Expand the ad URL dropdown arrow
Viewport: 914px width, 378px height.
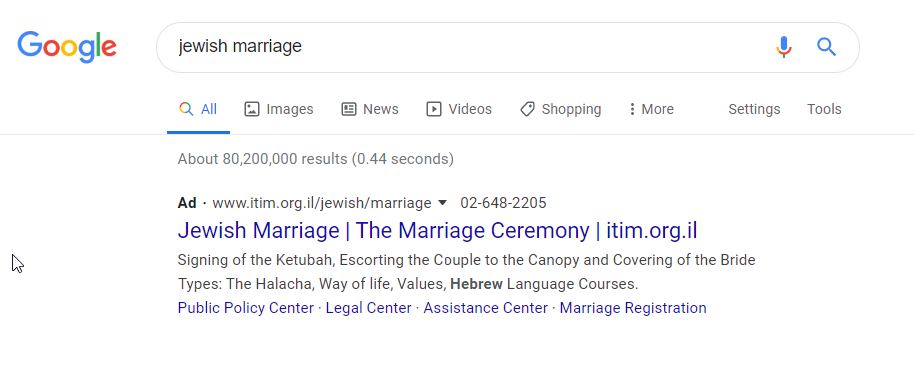coord(442,203)
